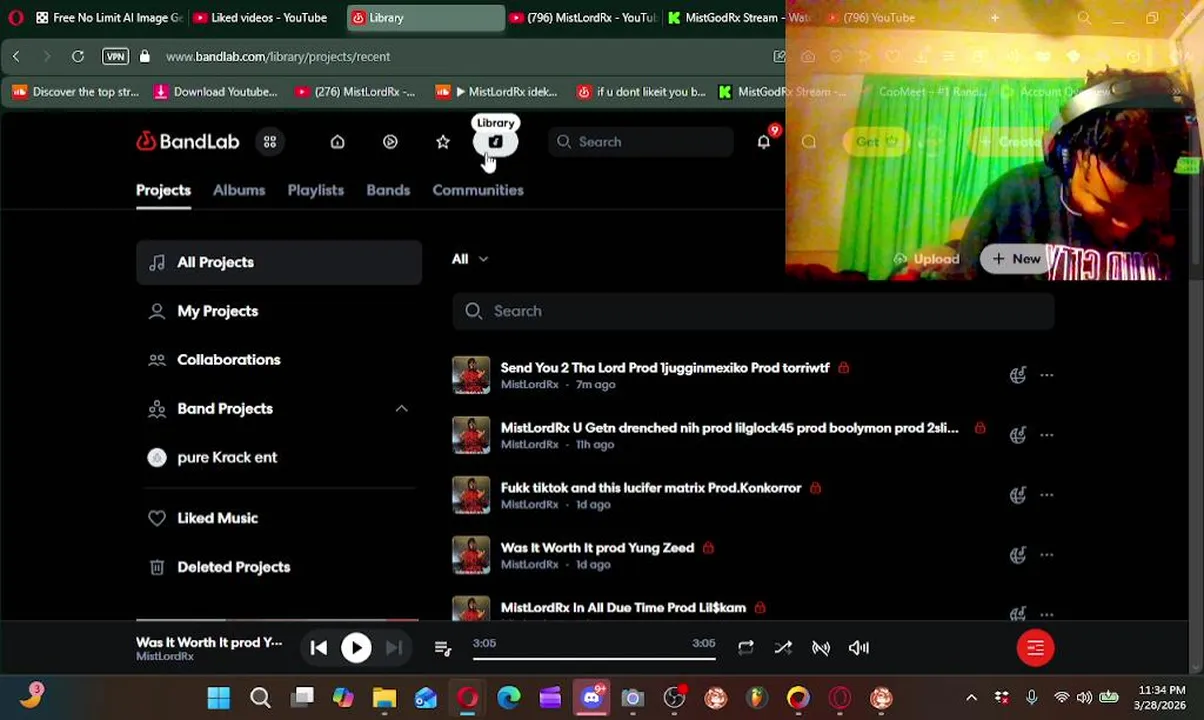This screenshot has width=1204, height=720.
Task: Click the player progress bar
Action: tap(594, 658)
